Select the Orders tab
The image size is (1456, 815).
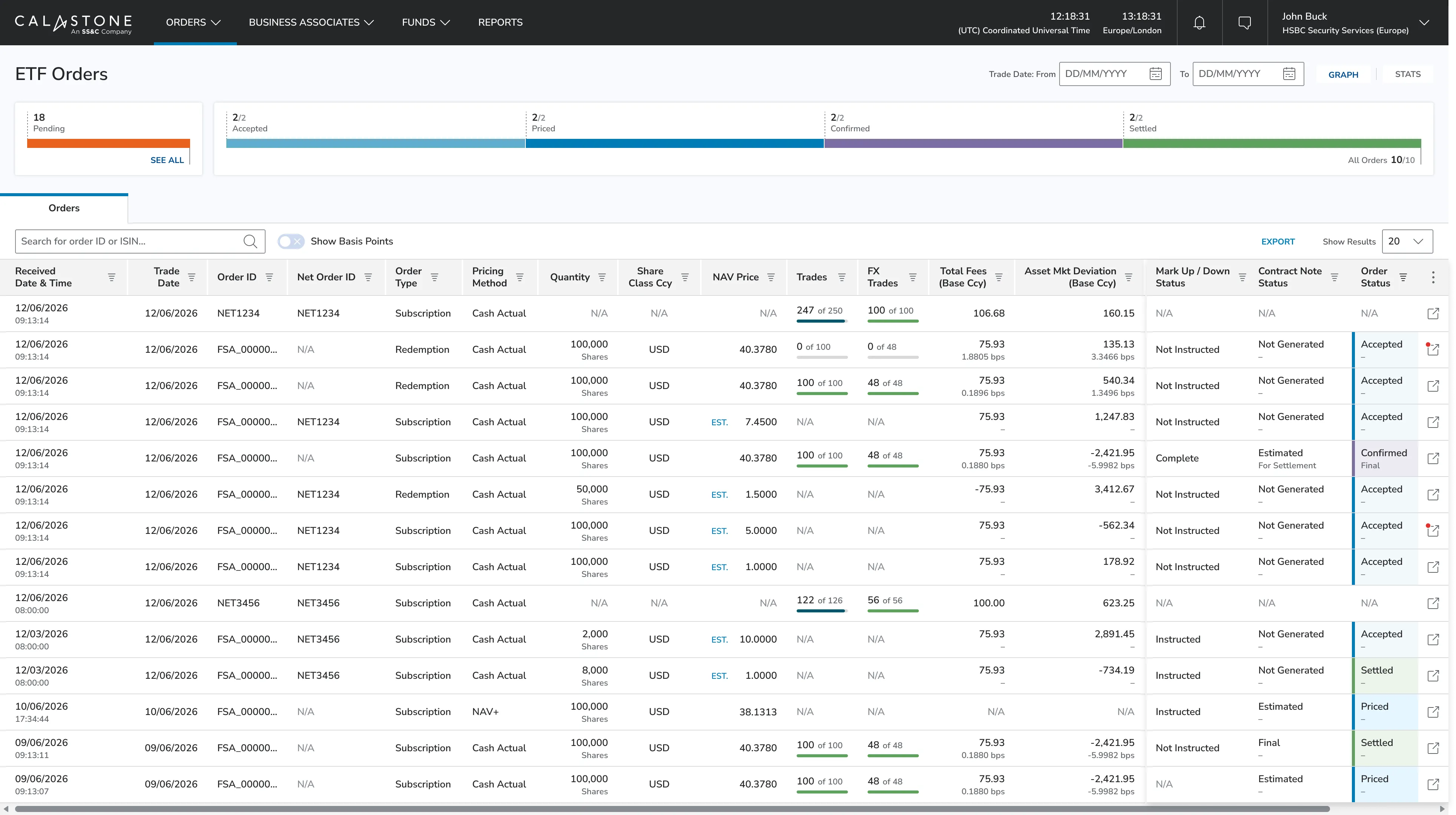point(64,208)
